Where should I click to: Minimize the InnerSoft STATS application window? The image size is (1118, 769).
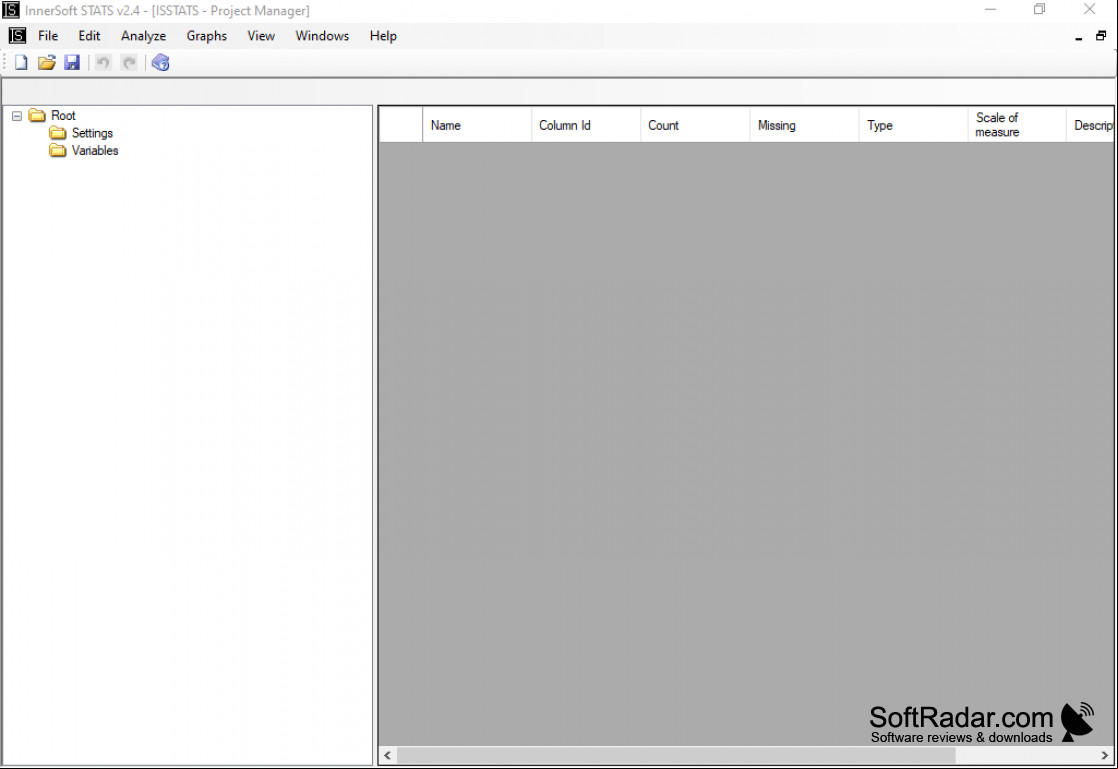pos(990,10)
